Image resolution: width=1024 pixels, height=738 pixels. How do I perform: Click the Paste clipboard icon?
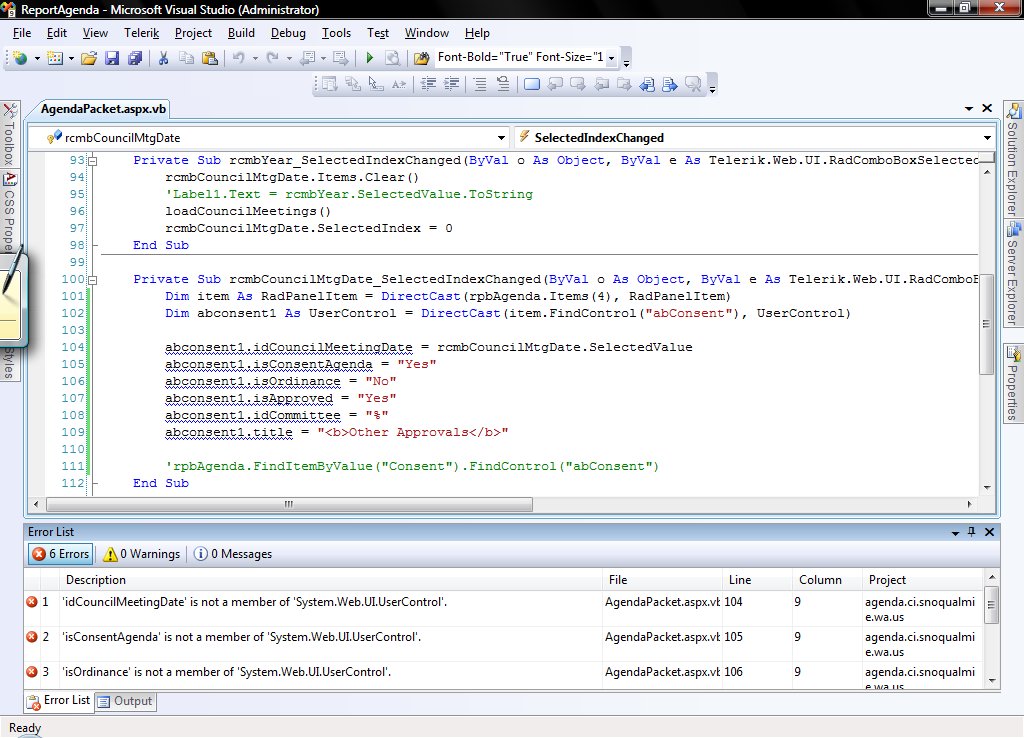pos(209,58)
